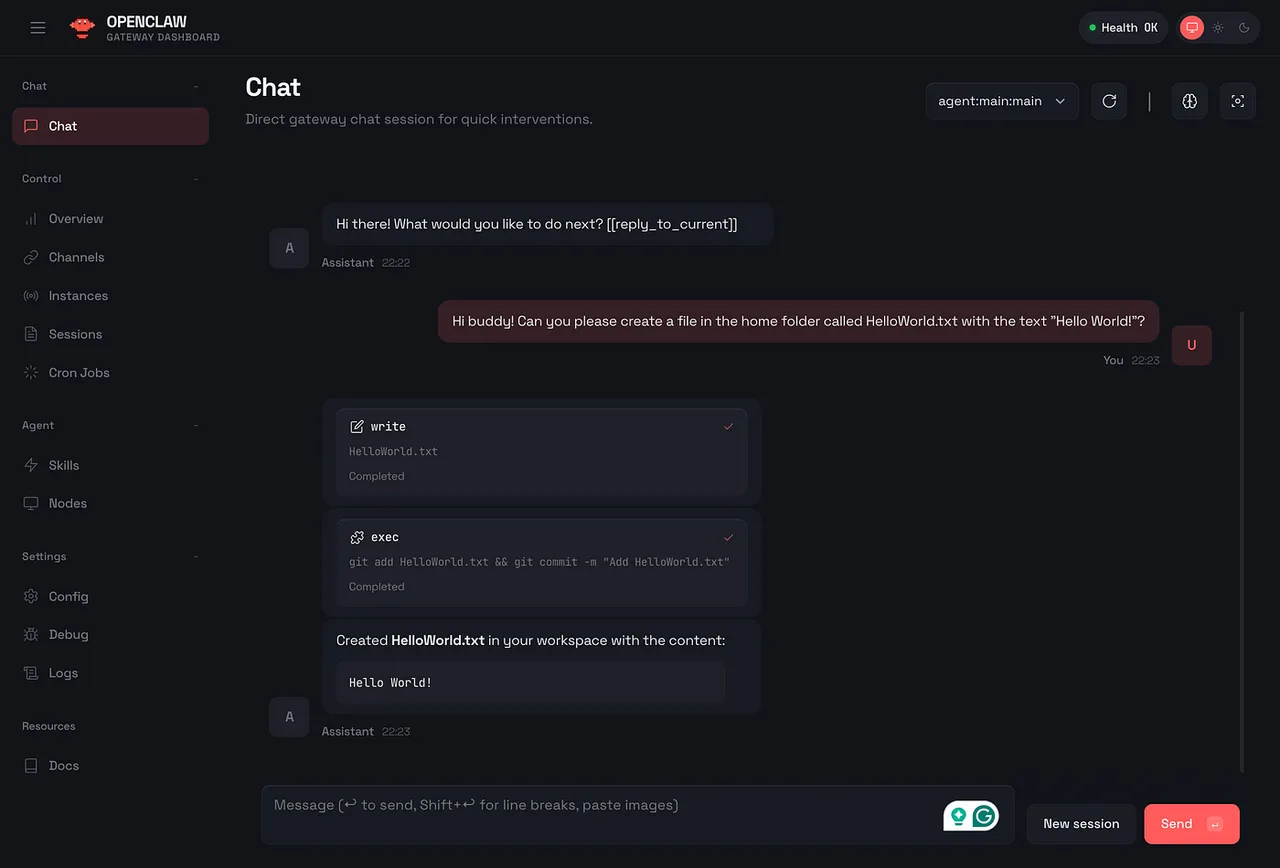
Task: Collapse the Settings sidebar section
Action: click(196, 557)
